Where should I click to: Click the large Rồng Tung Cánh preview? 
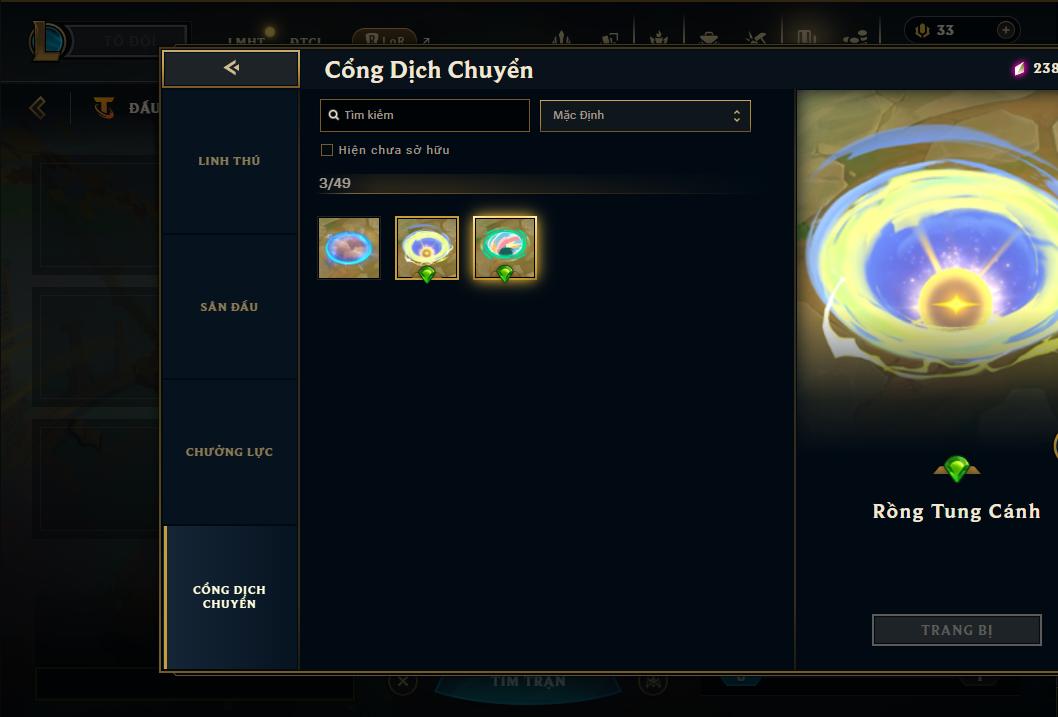coord(927,263)
